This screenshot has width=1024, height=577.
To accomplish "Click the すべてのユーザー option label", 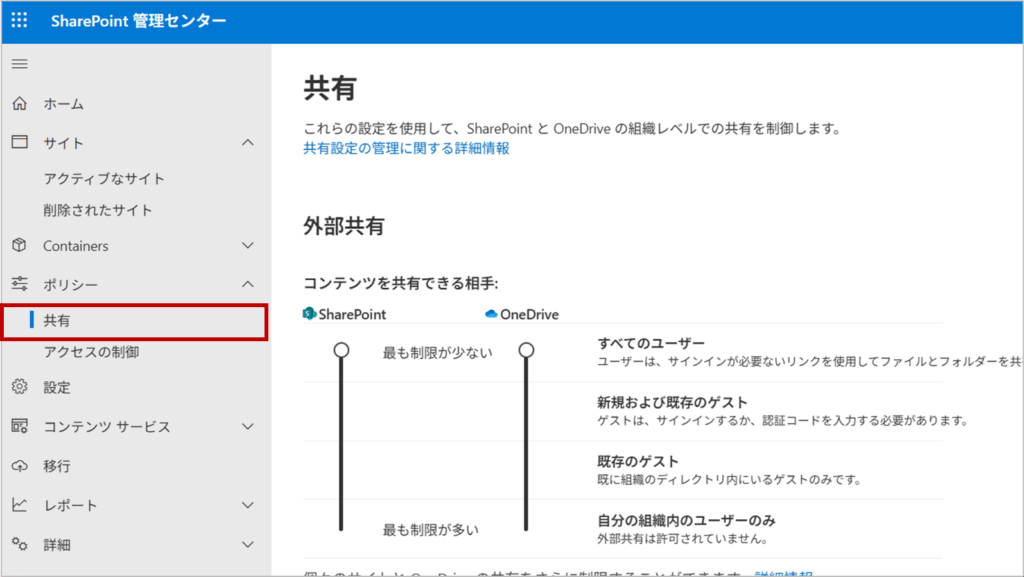I will click(651, 343).
